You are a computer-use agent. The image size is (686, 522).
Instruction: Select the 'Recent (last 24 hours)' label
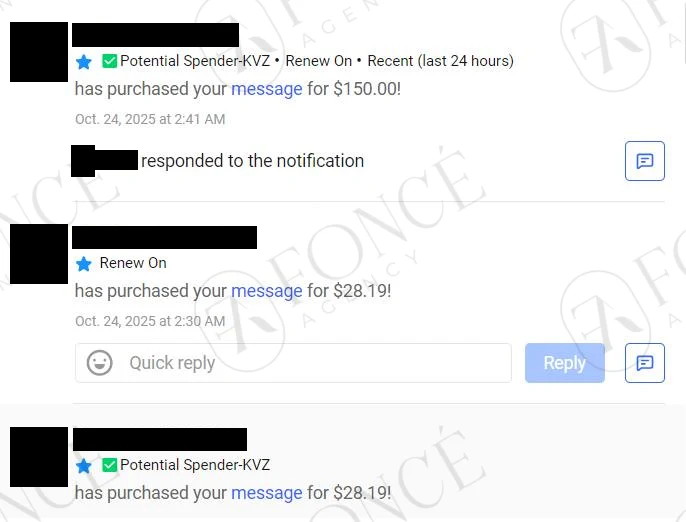pos(441,61)
